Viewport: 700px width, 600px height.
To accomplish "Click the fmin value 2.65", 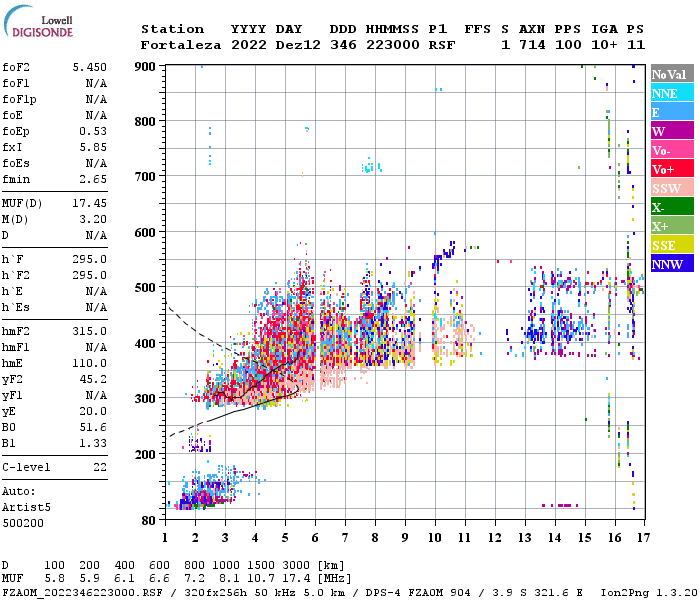I will tap(93, 179).
